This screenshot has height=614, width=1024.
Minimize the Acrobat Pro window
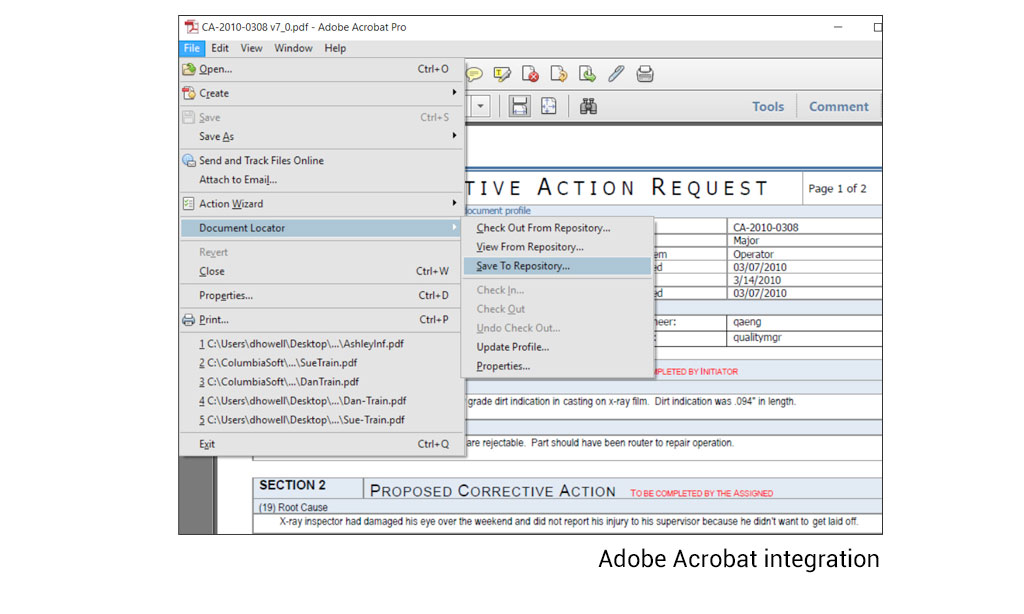[838, 27]
